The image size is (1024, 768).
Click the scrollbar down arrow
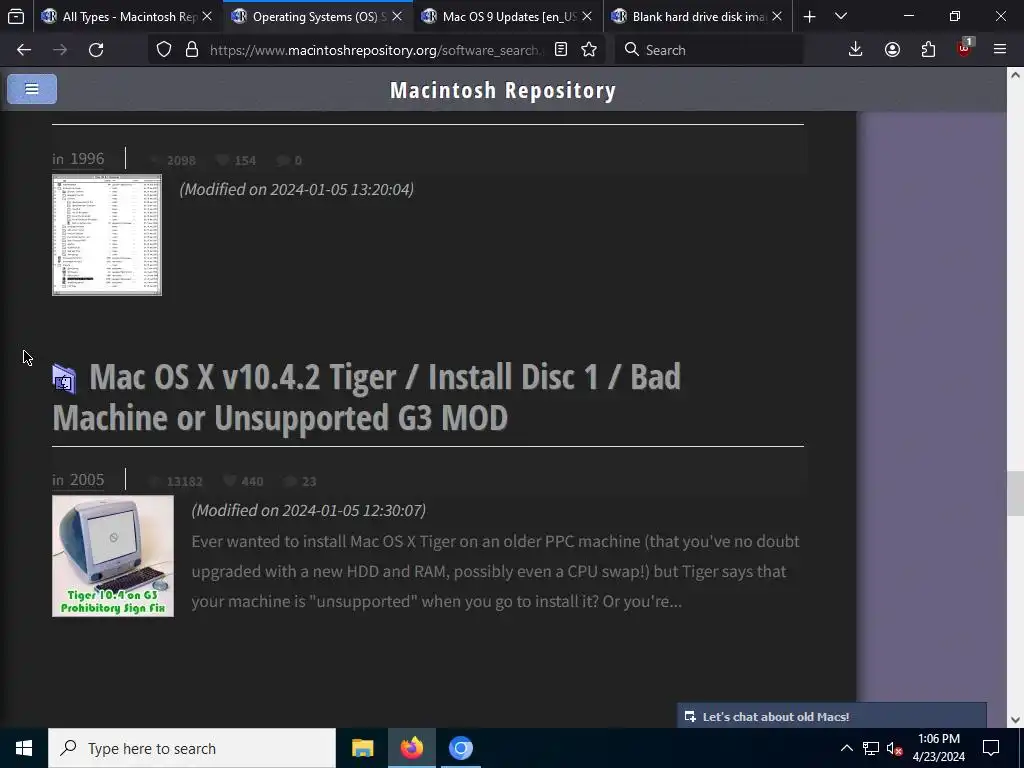pyautogui.click(x=1015, y=720)
